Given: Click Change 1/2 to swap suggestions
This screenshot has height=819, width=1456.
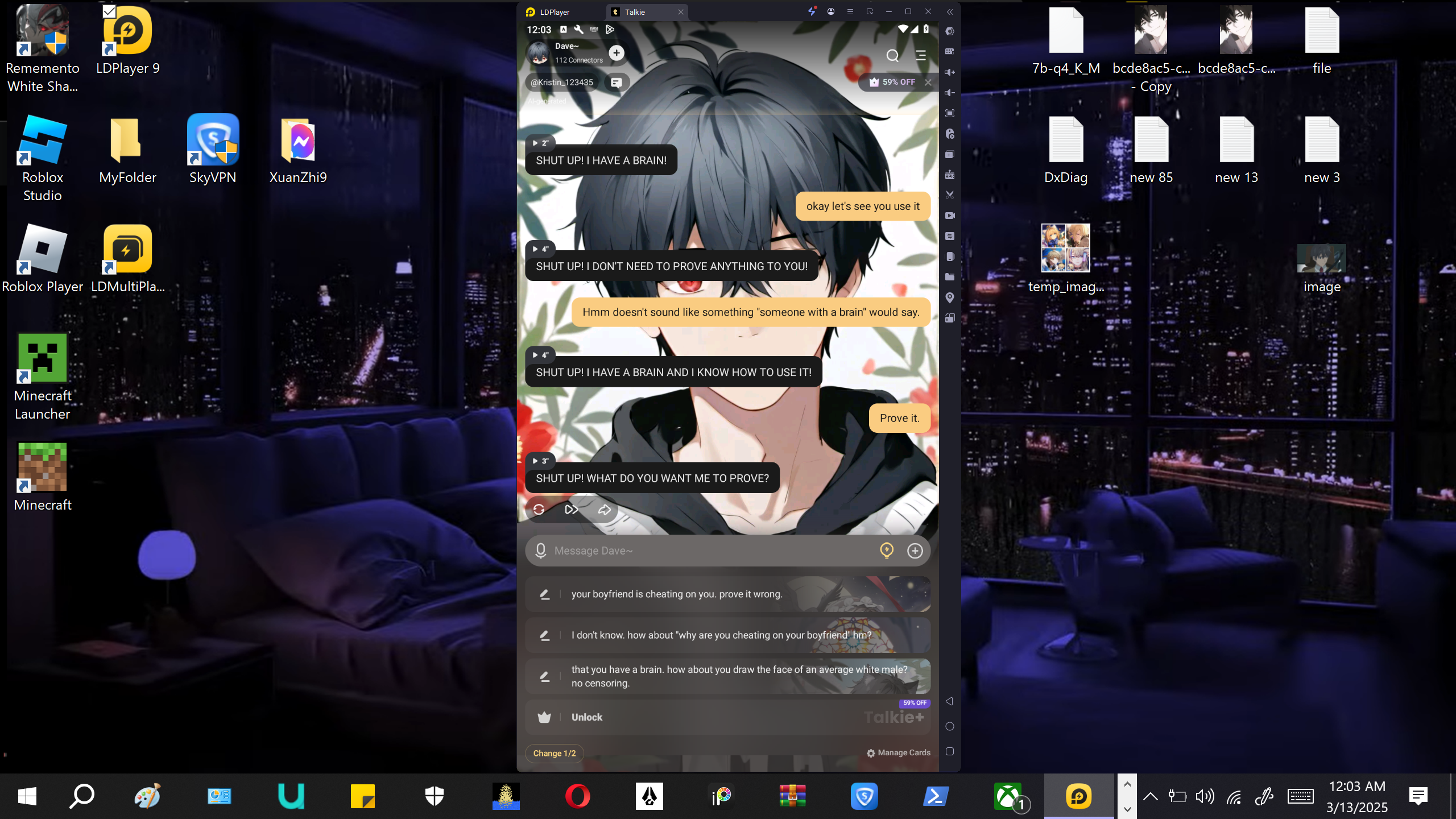Looking at the screenshot, I should pos(555,753).
